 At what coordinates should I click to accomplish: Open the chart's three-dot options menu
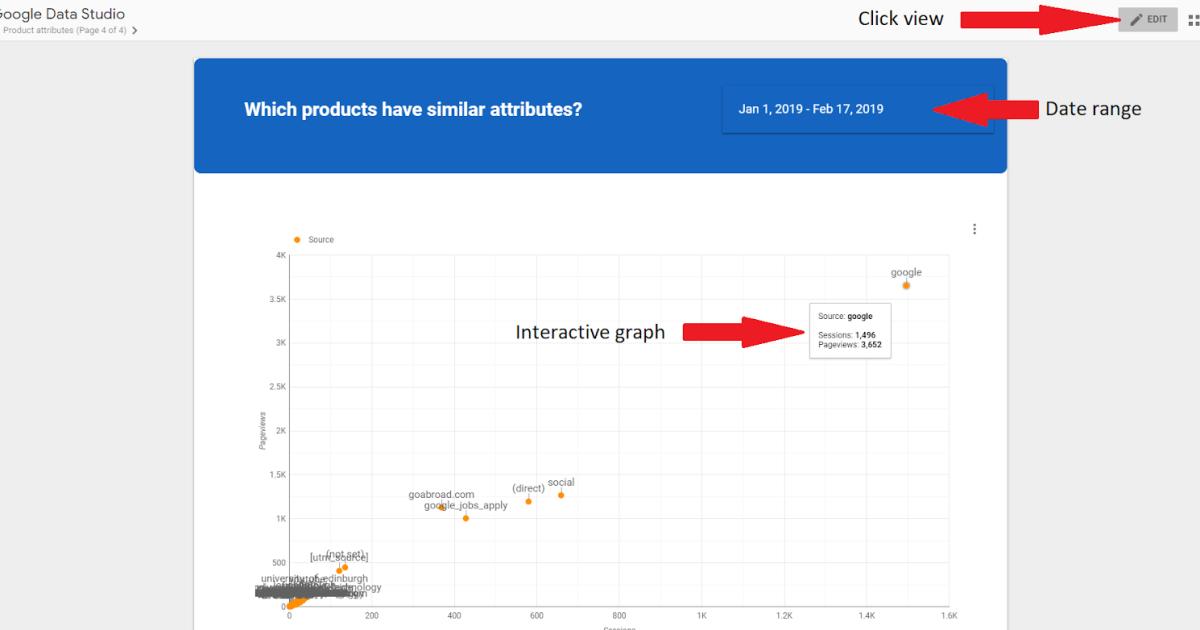tap(974, 229)
